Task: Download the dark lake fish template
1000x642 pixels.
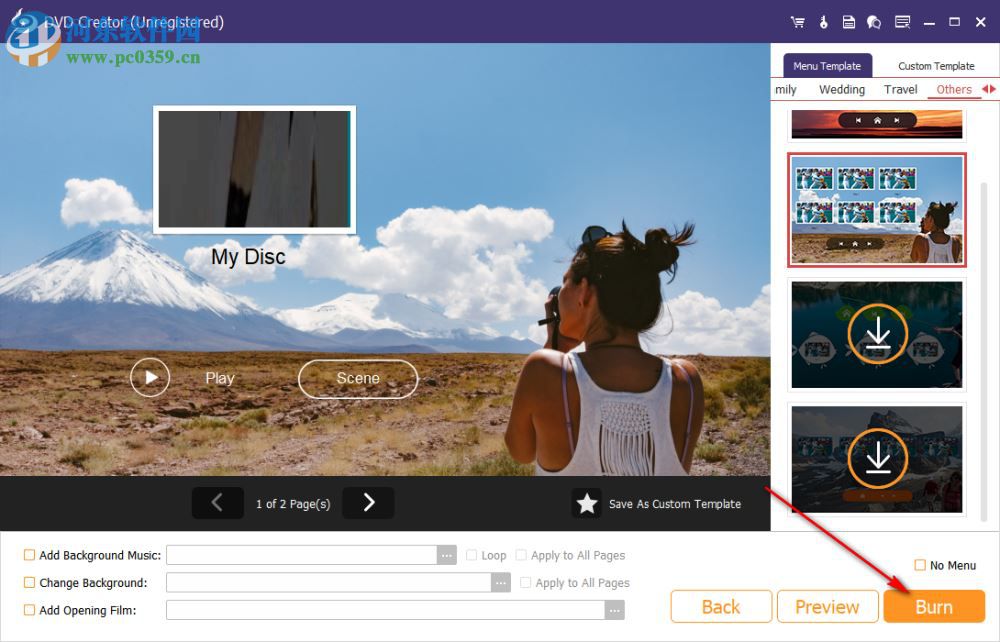Action: [x=877, y=334]
